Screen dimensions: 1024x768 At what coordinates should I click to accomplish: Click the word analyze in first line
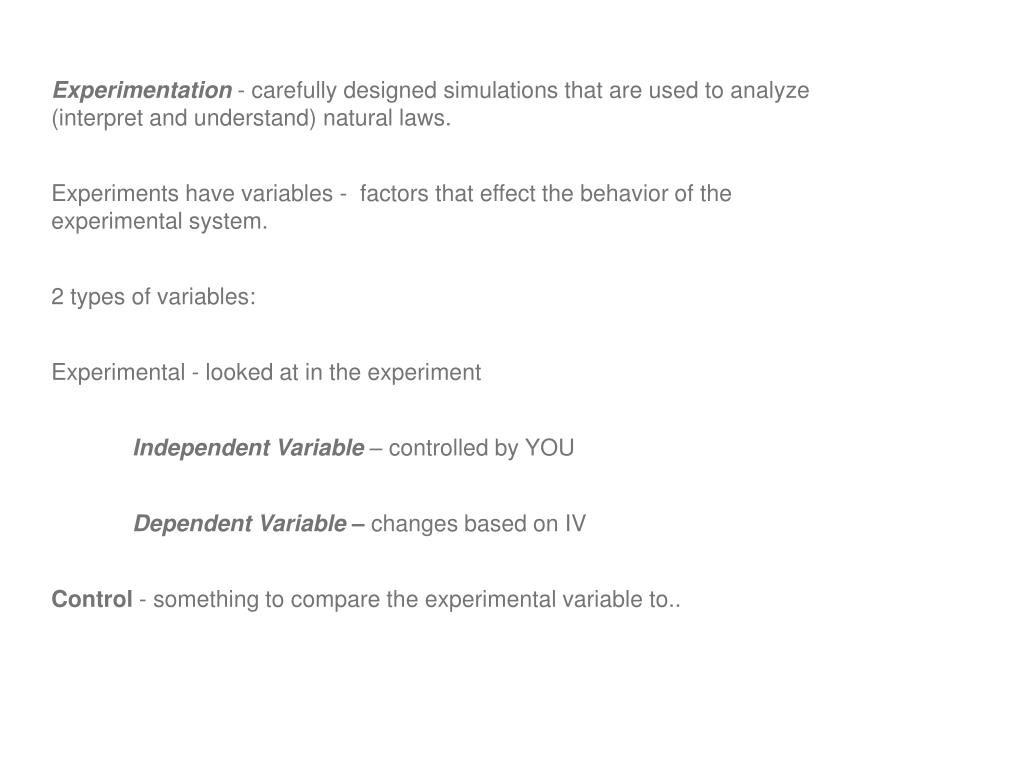coord(769,91)
